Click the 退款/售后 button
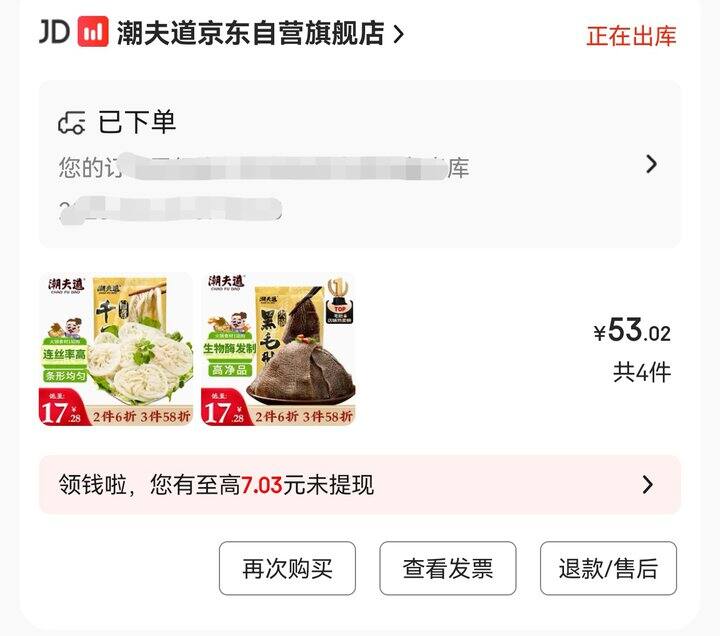Screen dimensions: 720x636 pos(608,568)
